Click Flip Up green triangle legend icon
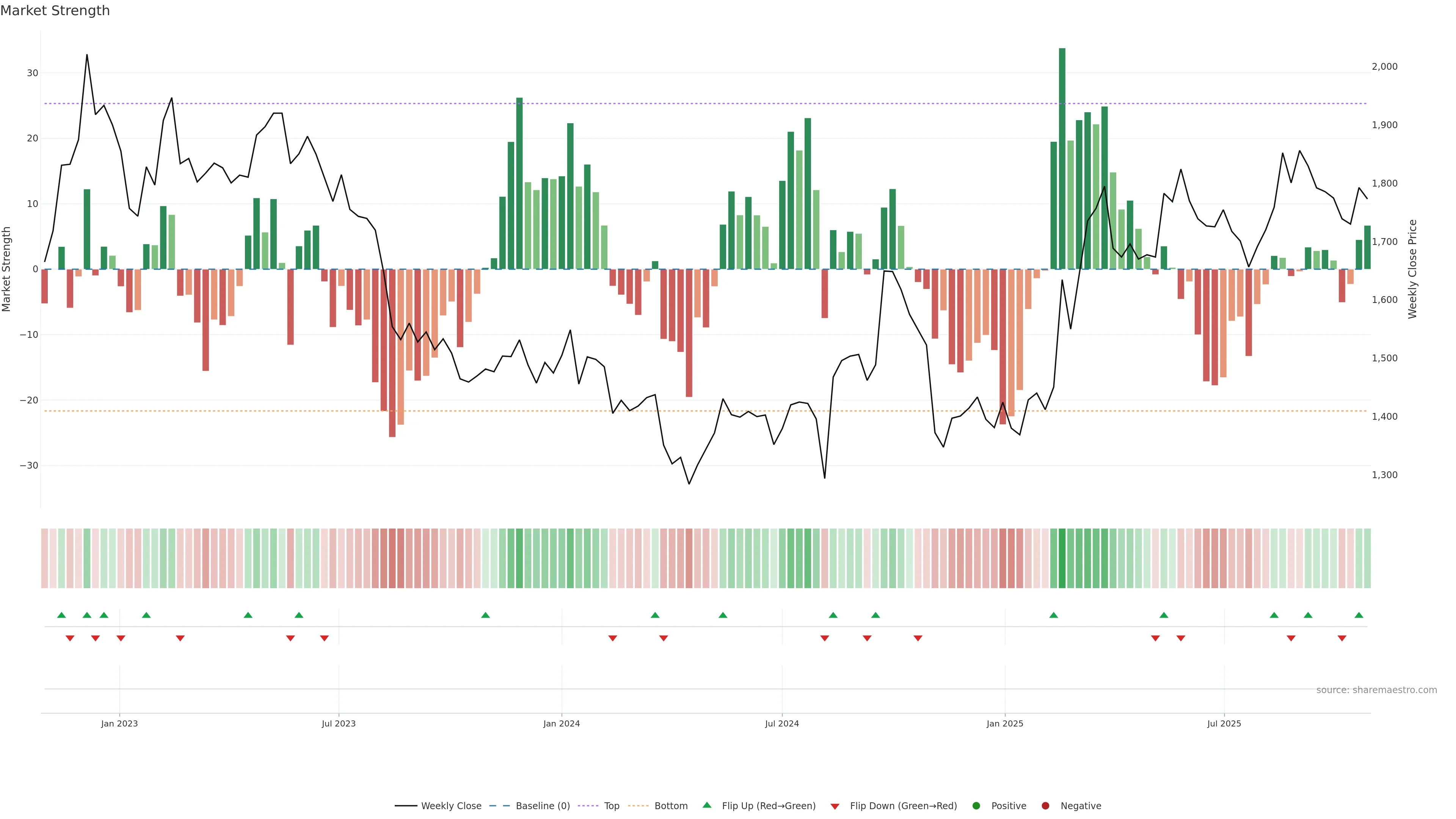Image resolution: width=1456 pixels, height=819 pixels. pos(706,805)
